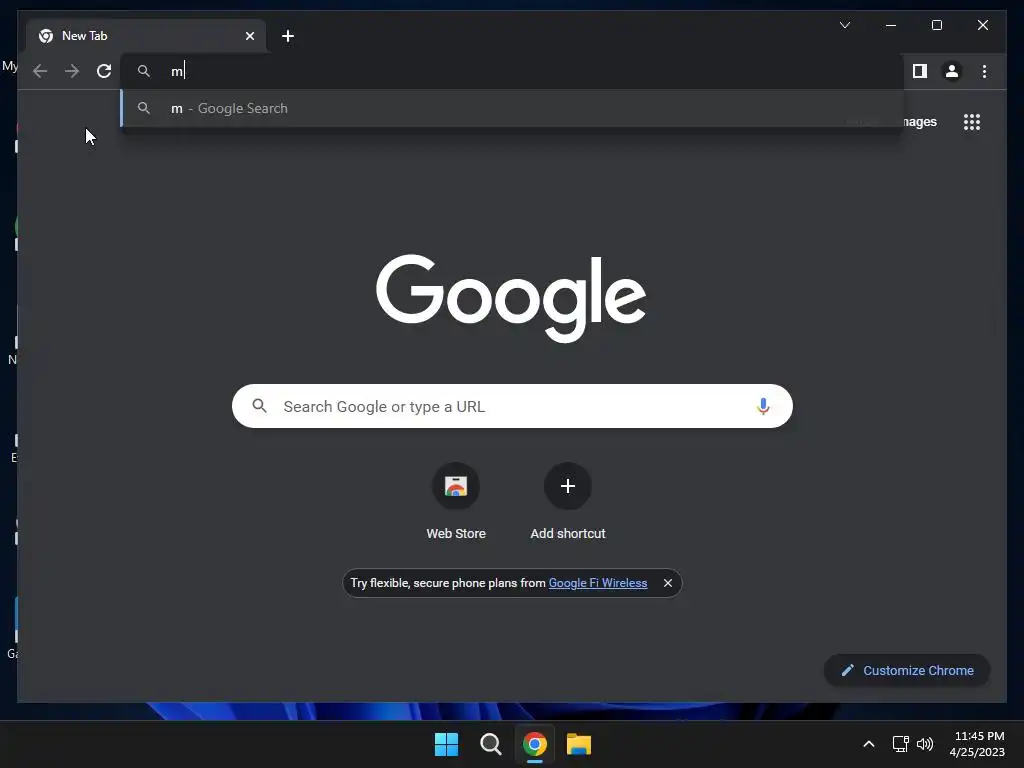Viewport: 1024px width, 768px height.
Task: Click the browser forward arrow
Action: click(x=72, y=71)
